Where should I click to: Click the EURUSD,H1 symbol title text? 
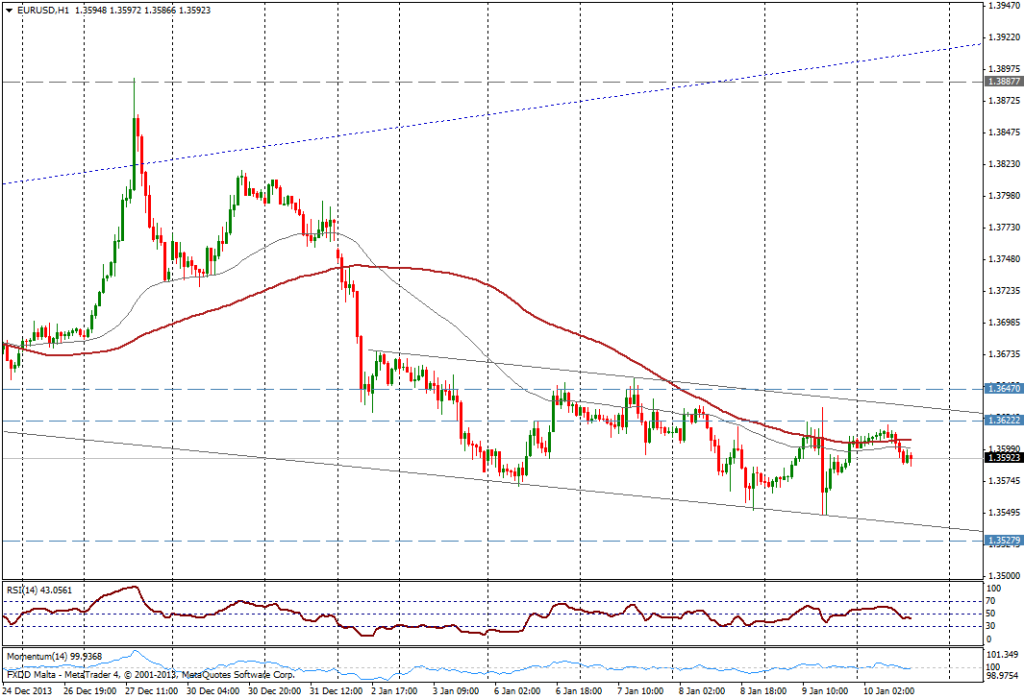(x=39, y=9)
